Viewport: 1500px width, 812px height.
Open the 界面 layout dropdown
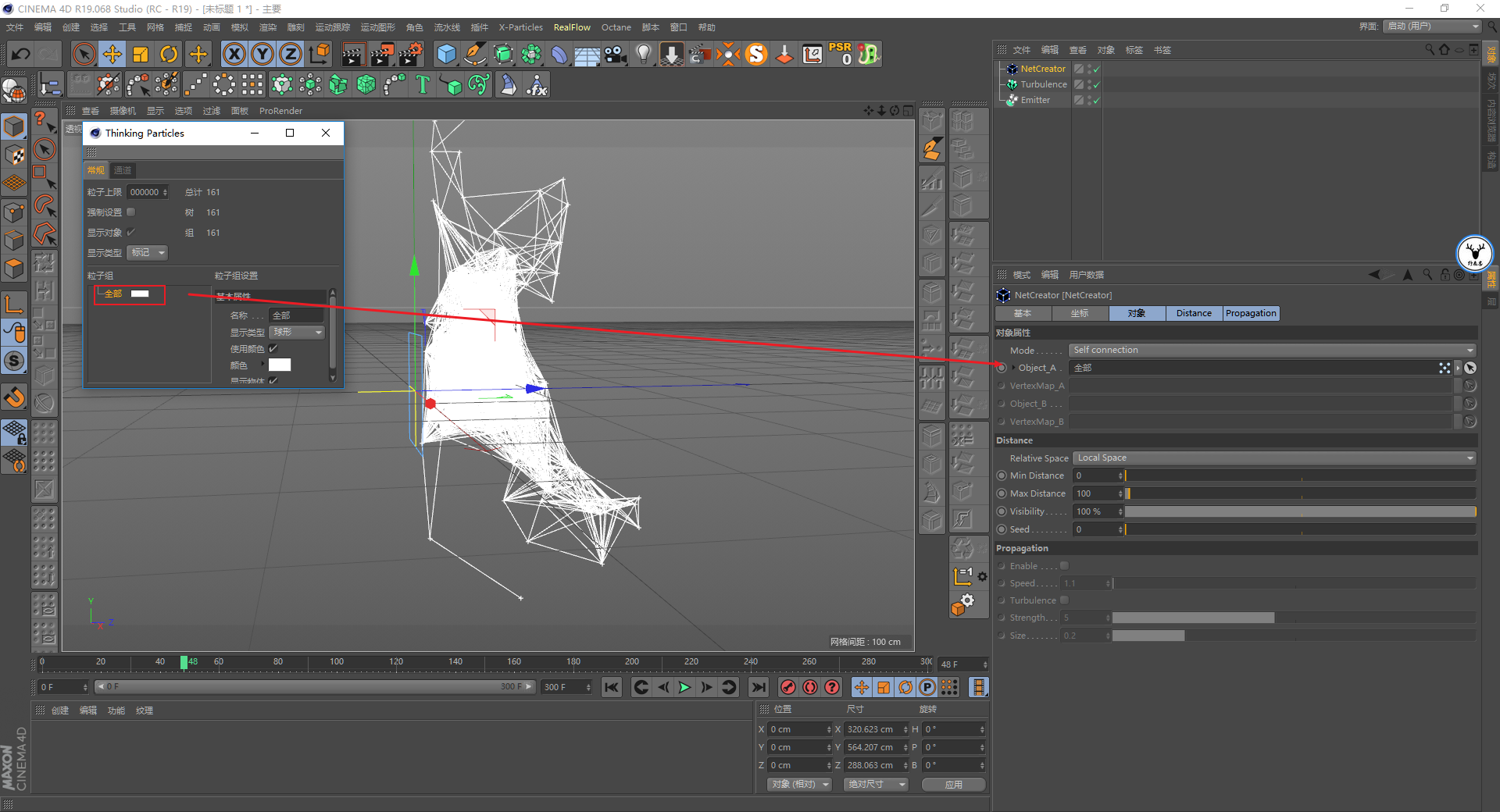(x=1433, y=27)
